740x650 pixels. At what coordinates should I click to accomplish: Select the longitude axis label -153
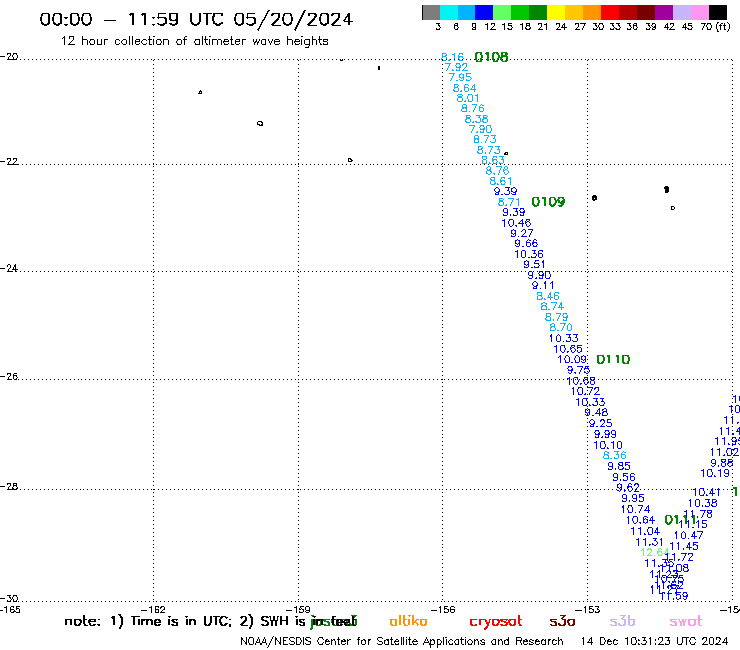(588, 609)
